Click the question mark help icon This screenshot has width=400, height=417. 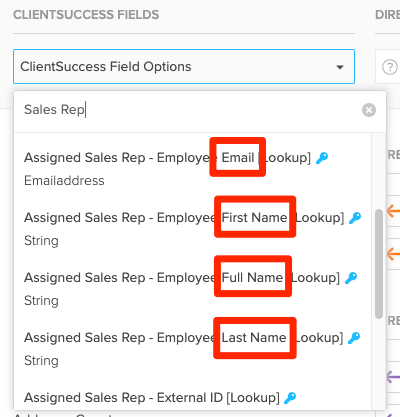[x=389, y=67]
